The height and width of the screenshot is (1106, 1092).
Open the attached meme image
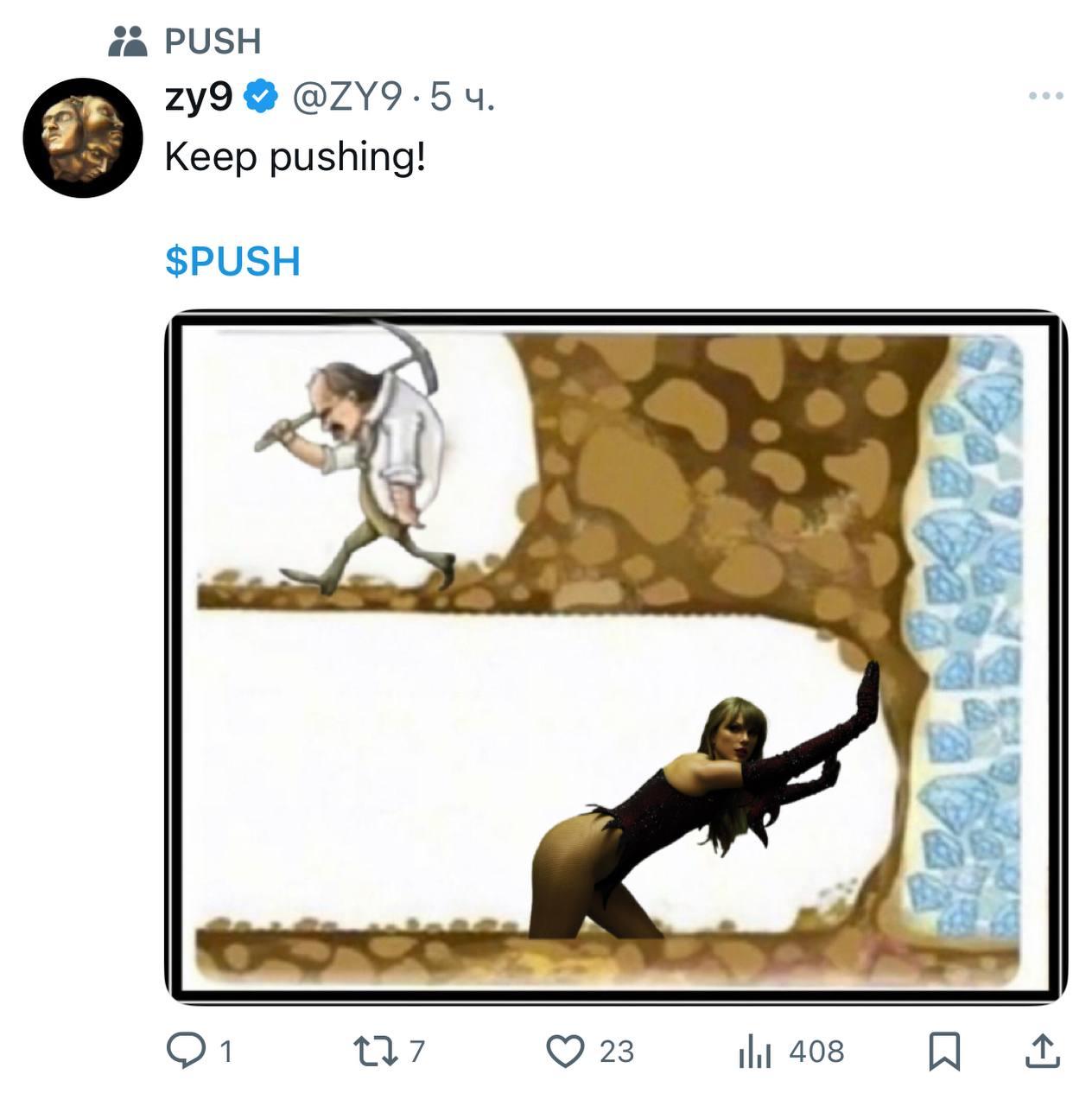point(616,658)
